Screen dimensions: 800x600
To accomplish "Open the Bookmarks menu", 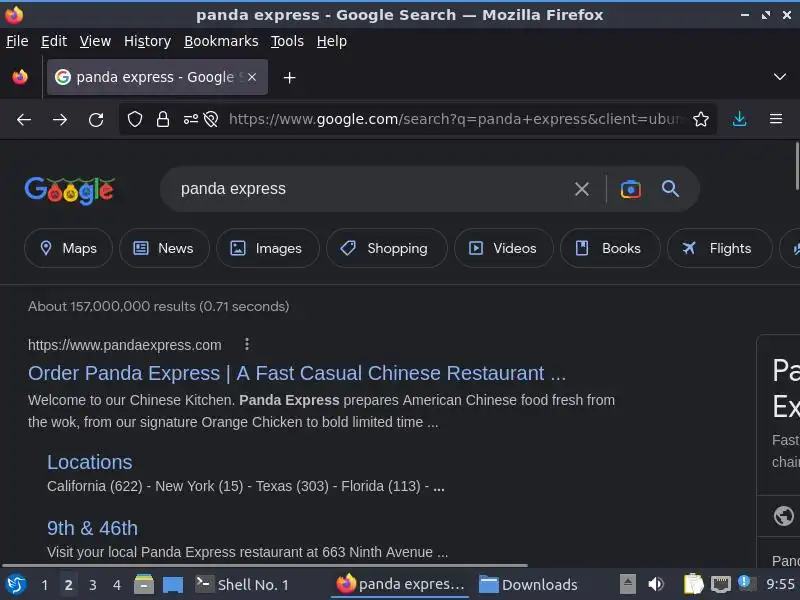I will pyautogui.click(x=221, y=41).
